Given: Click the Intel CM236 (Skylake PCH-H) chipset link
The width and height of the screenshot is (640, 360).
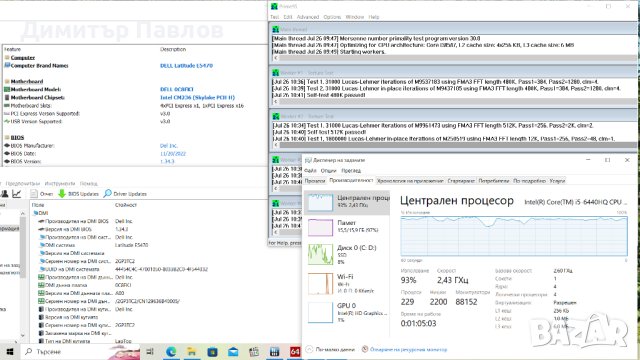Looking at the screenshot, I should 197,98.
